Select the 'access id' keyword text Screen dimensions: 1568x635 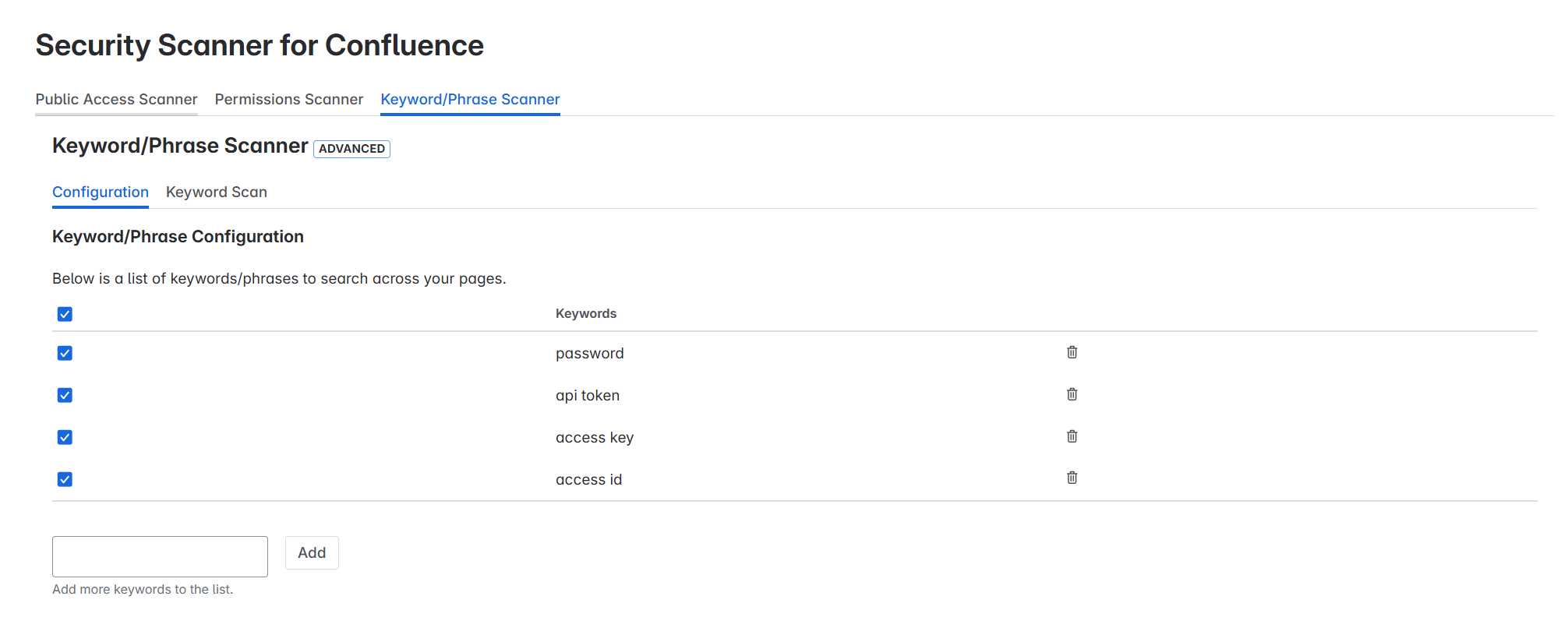(589, 479)
